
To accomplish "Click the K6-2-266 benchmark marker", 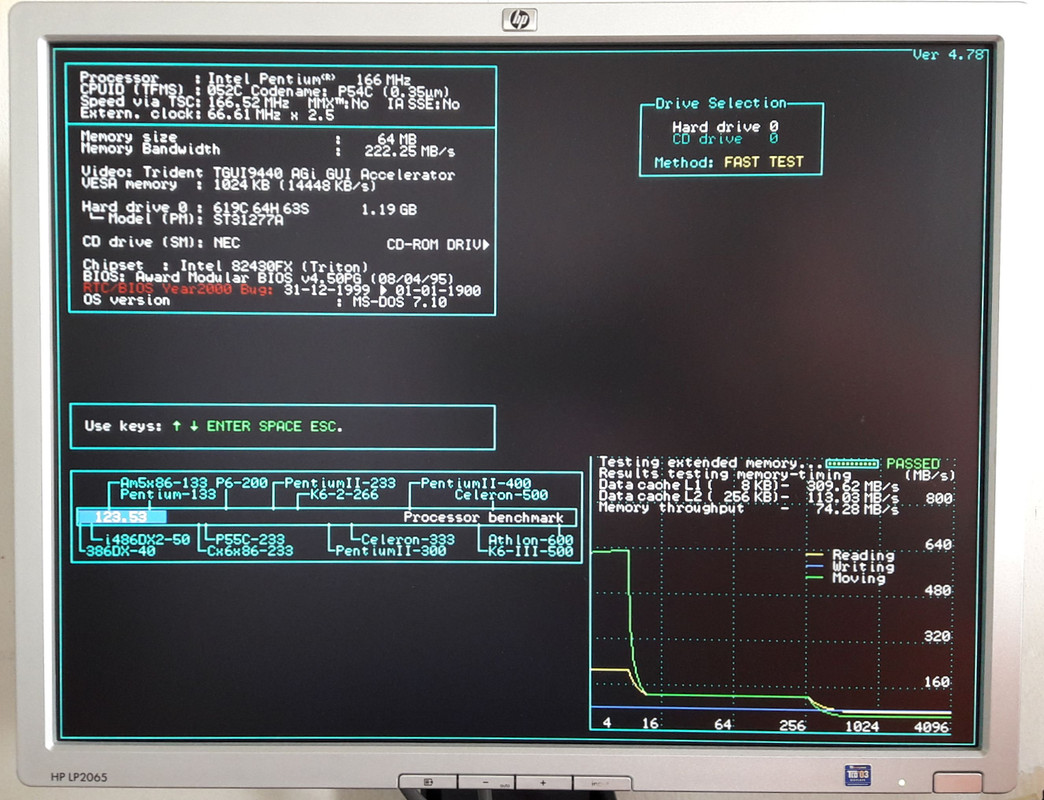I will tap(344, 495).
